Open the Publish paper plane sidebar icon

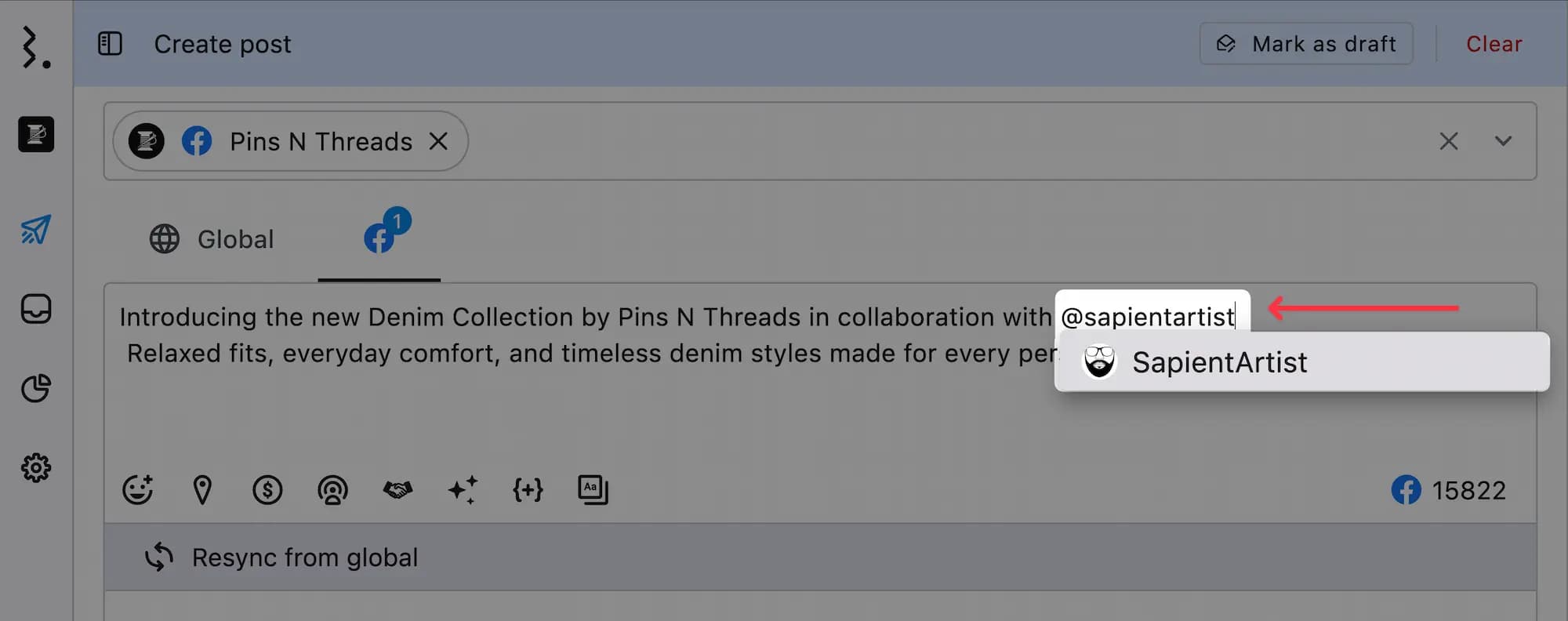coord(36,230)
